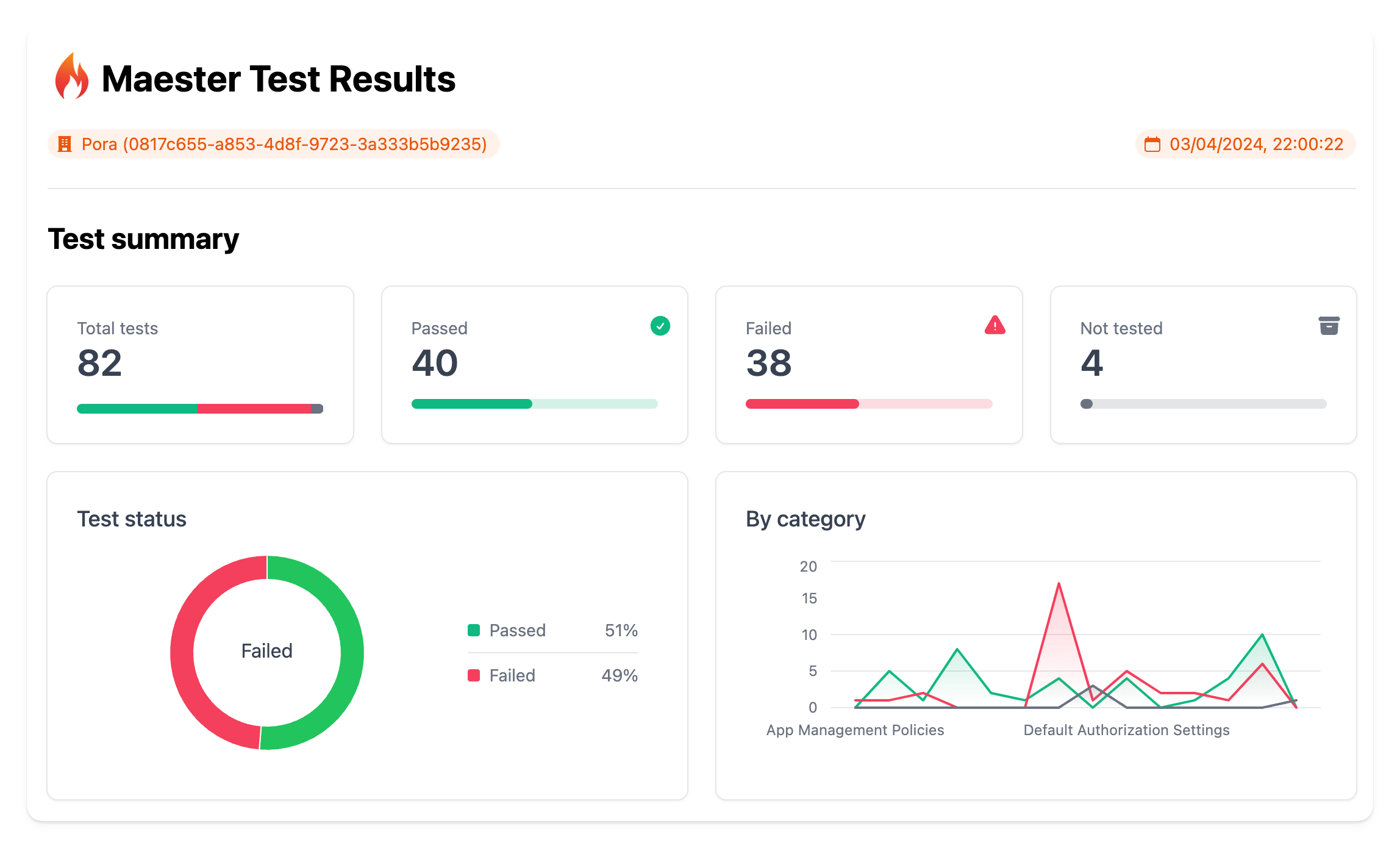Click the green checkmark icon on Passed card
The height and width of the screenshot is (848, 1400).
[x=660, y=326]
